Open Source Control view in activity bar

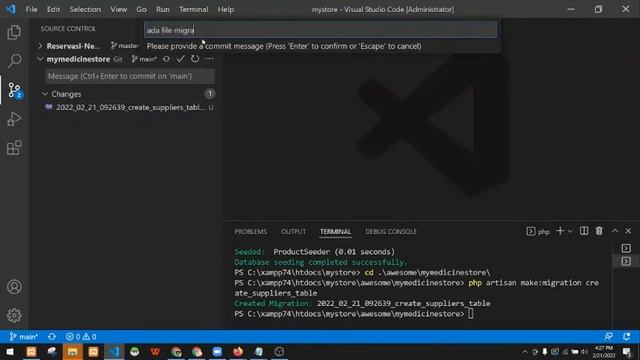click(x=14, y=90)
